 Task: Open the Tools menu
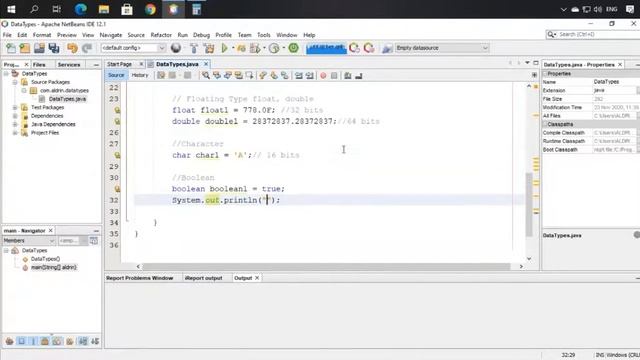[x=264, y=35]
